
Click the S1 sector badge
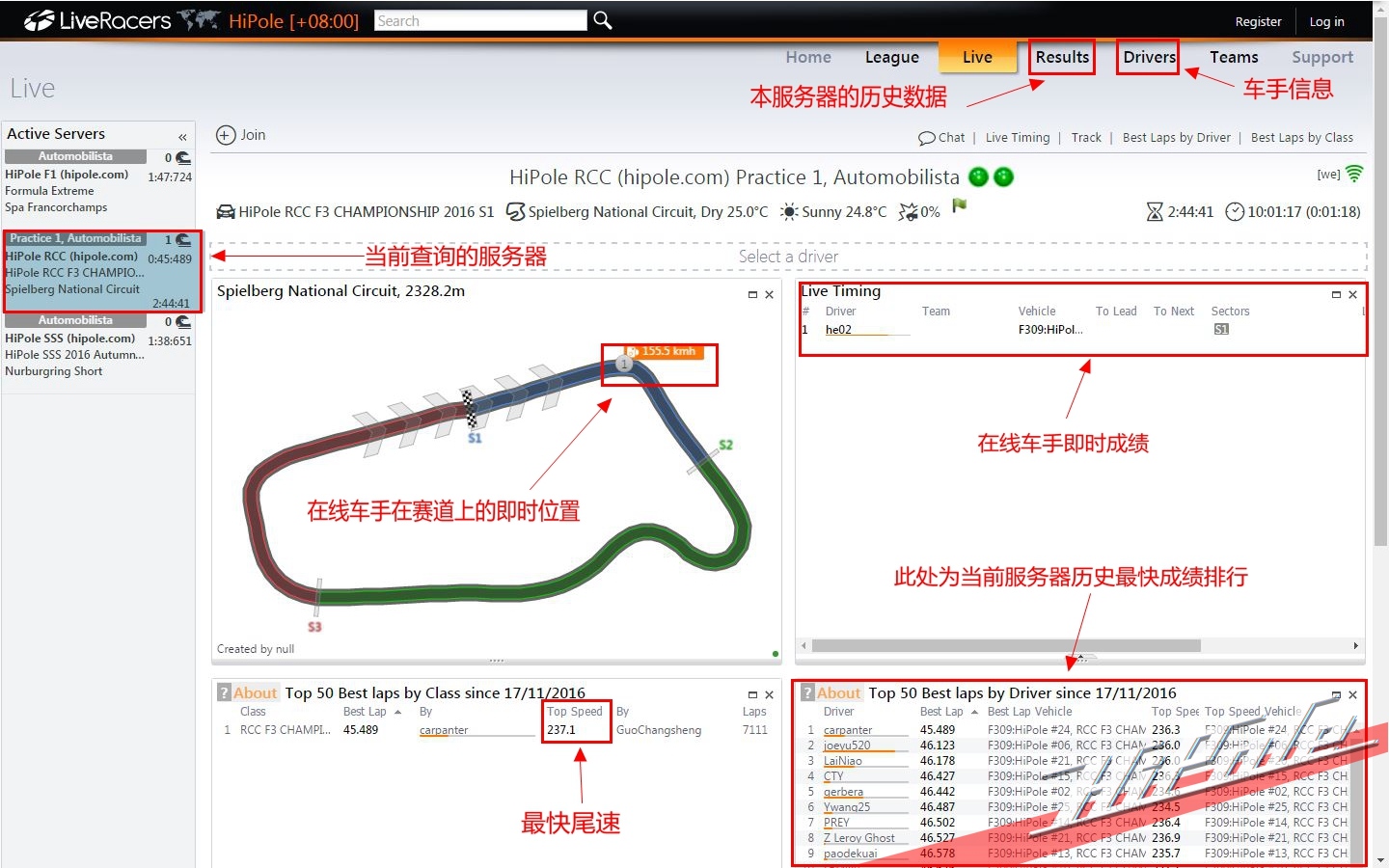(1221, 330)
